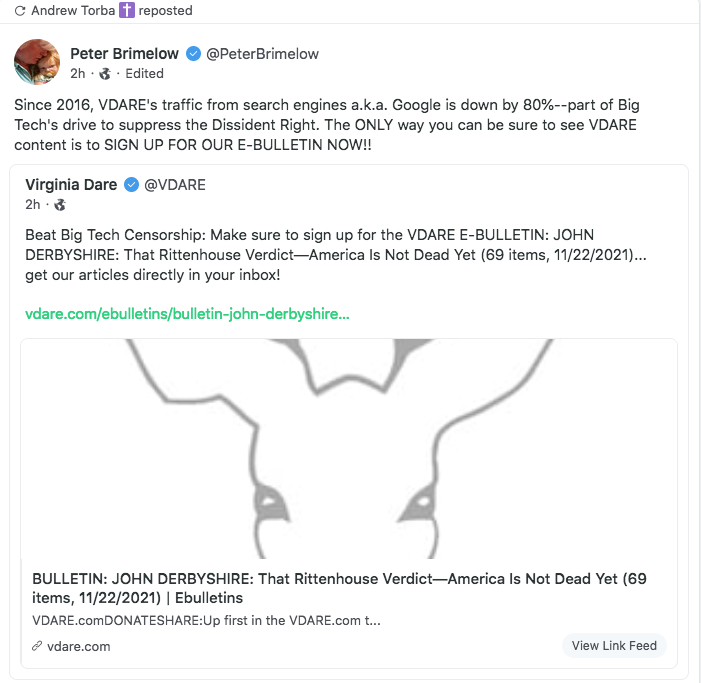This screenshot has height=683, width=701.
Task: Click the 2h timestamp under Virginia Dare
Action: point(33,205)
